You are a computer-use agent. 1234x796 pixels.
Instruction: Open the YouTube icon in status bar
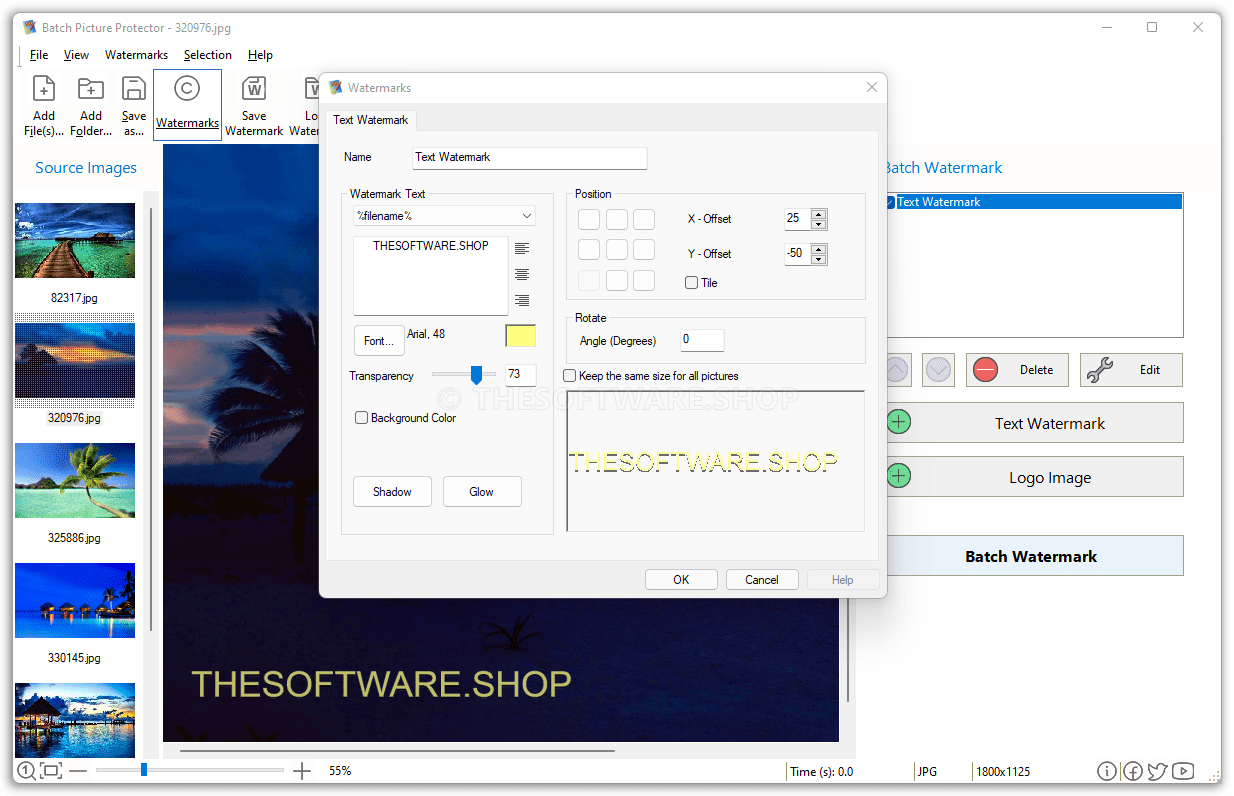(x=1183, y=771)
